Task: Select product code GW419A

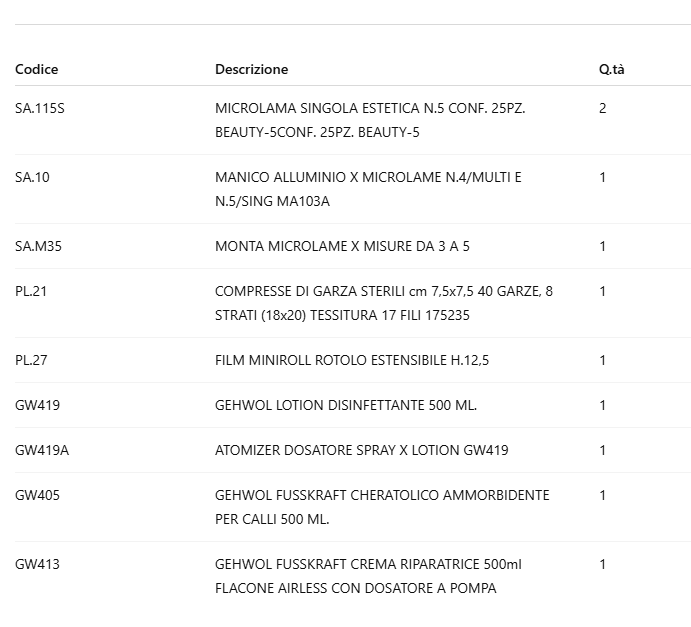Action: (42, 450)
